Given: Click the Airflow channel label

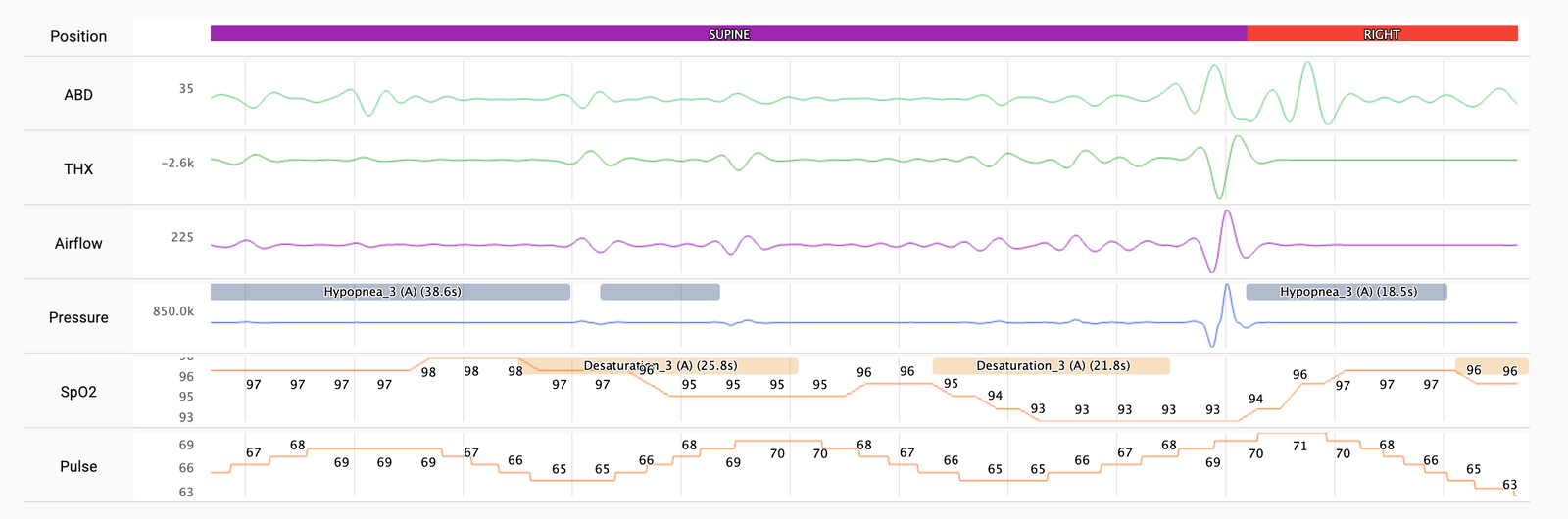Looking at the screenshot, I should tap(78, 244).
